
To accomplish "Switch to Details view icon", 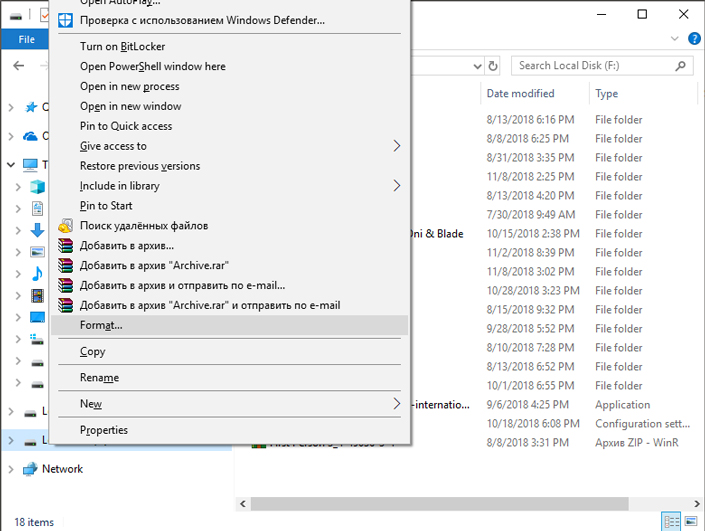I will [672, 522].
